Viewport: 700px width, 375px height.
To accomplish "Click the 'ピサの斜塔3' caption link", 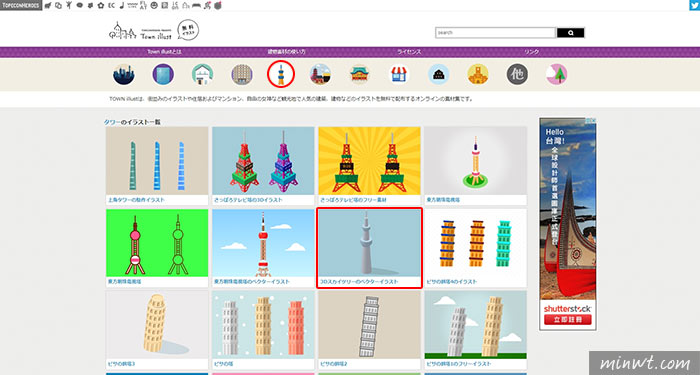I will click(121, 364).
